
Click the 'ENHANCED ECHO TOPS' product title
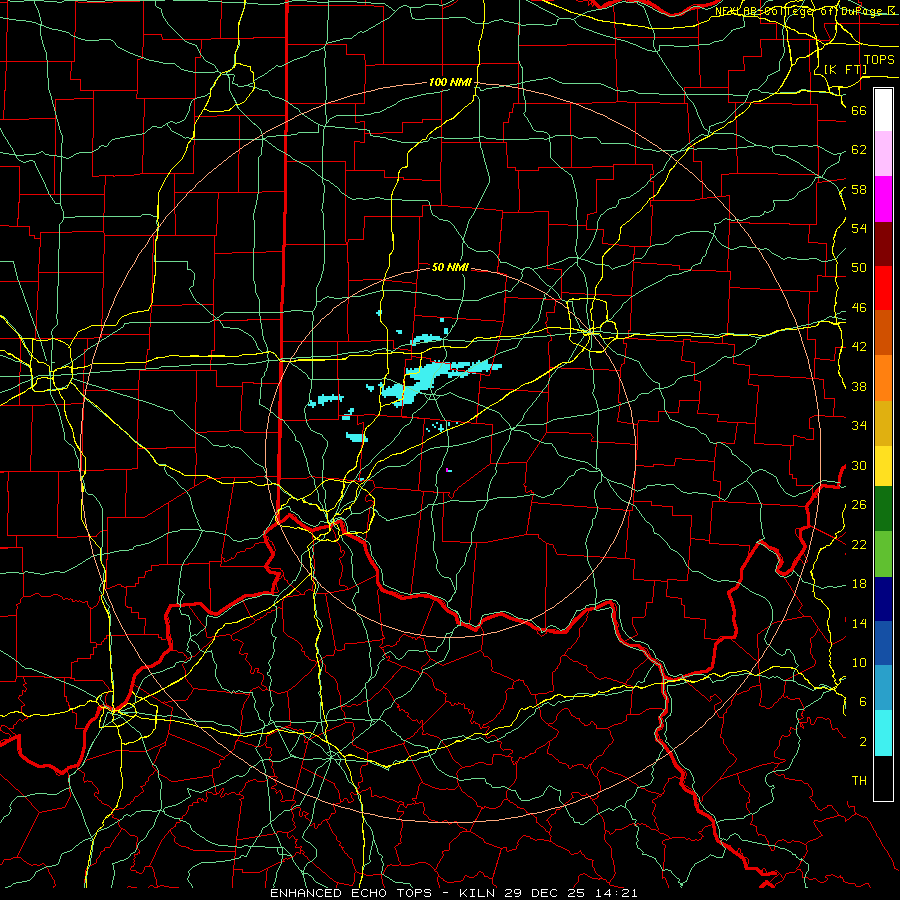coord(351,893)
